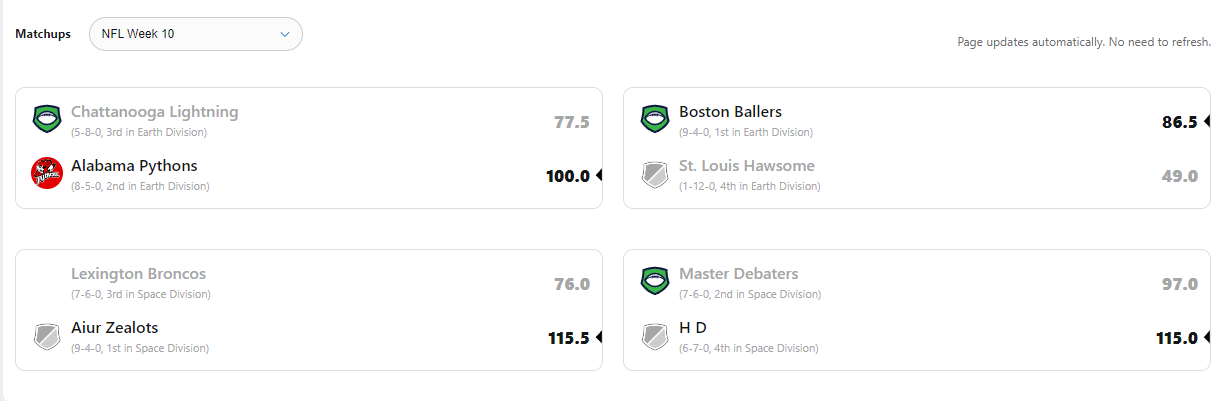Open Aiur Zealots team link
This screenshot has width=1216, height=401.
[x=114, y=328]
